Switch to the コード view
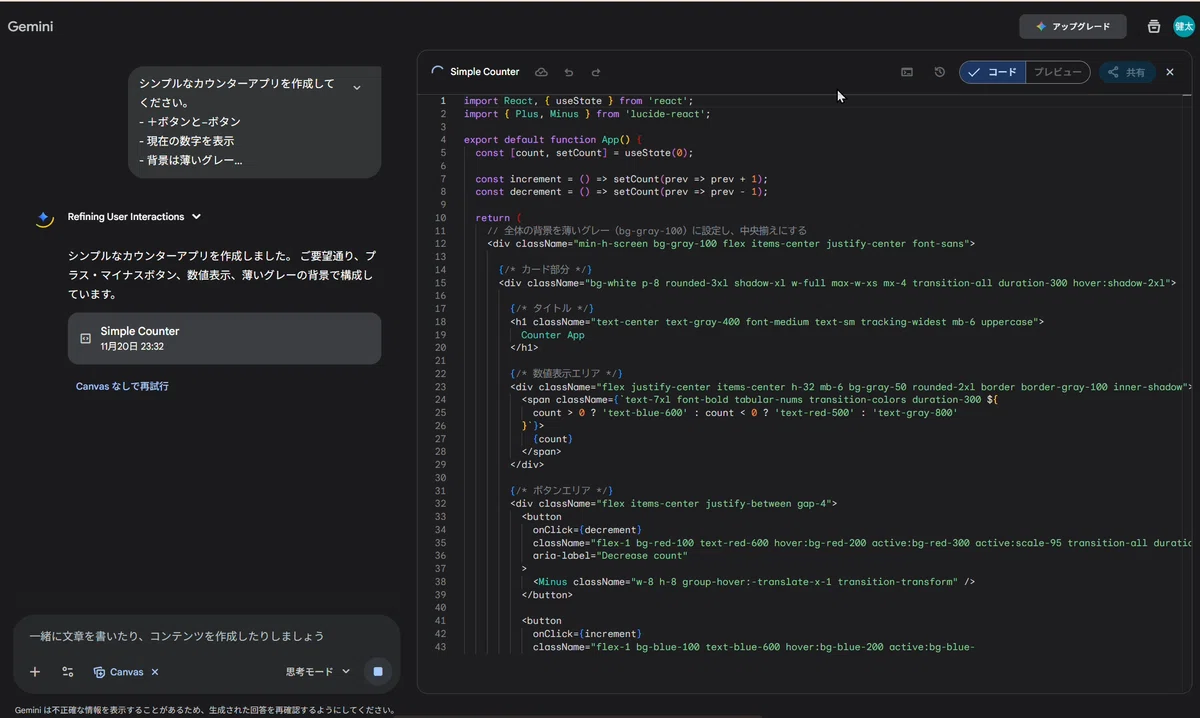1200x718 pixels. [993, 72]
